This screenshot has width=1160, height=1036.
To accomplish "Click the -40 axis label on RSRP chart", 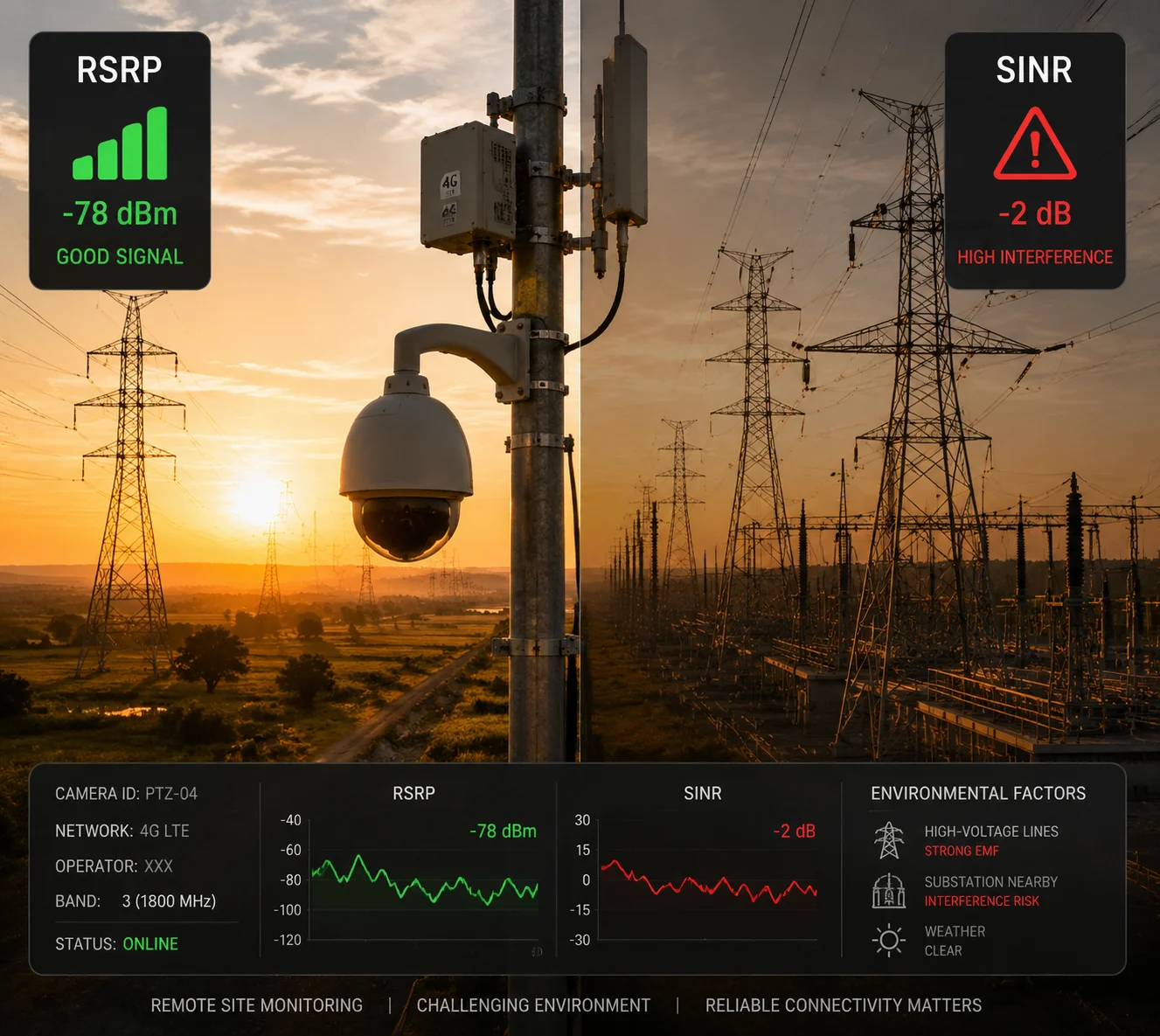I will click(x=291, y=820).
